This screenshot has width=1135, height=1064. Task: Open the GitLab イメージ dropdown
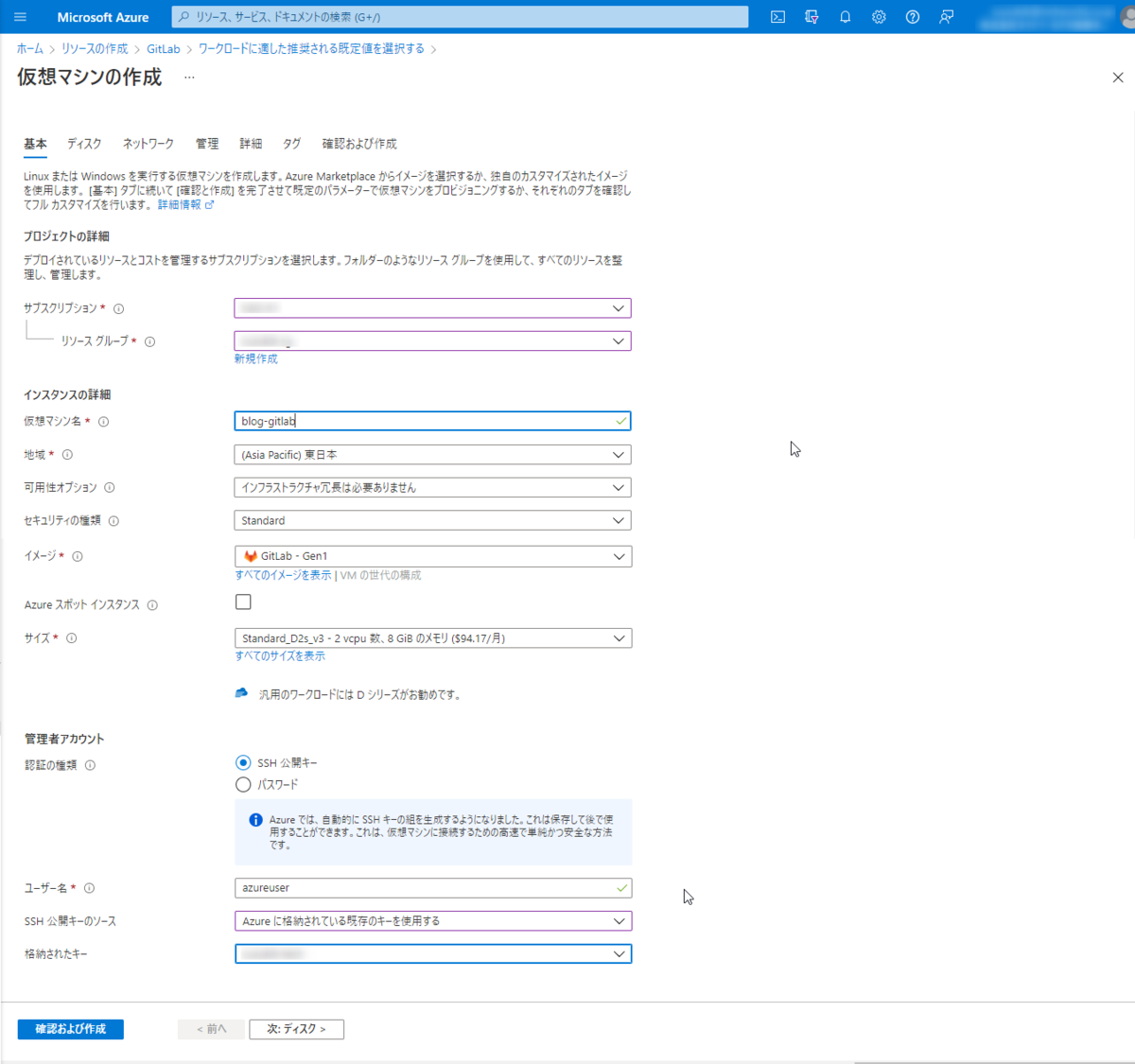(x=432, y=556)
